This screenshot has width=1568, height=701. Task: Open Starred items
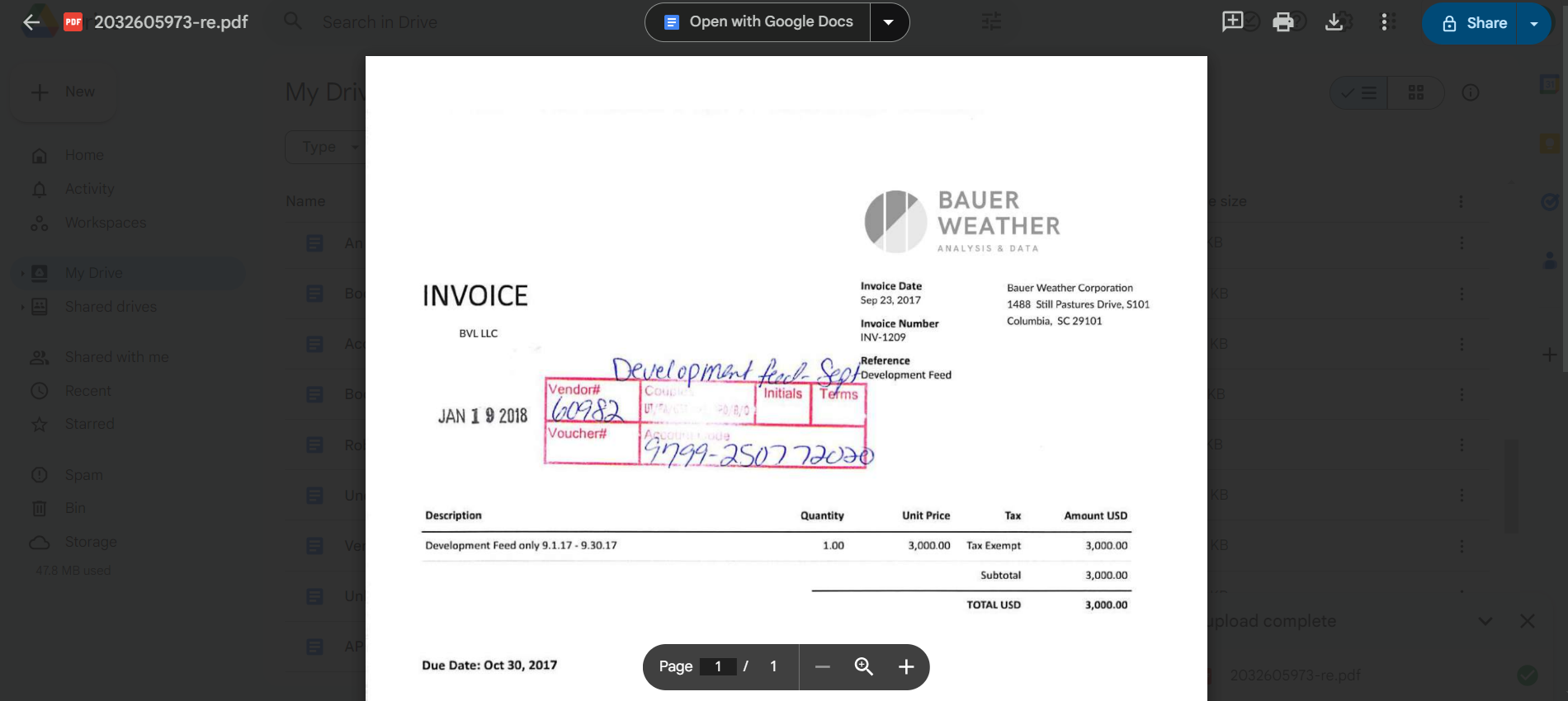89,424
